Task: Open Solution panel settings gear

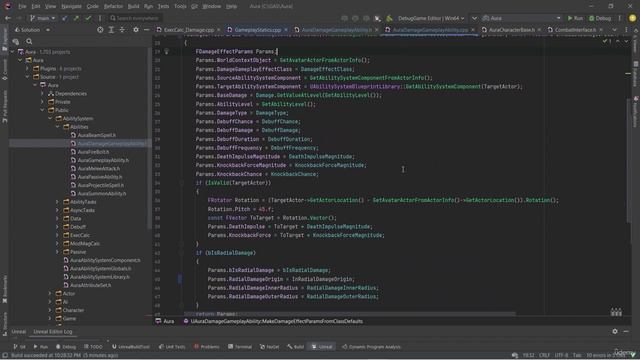Action: coord(136,30)
